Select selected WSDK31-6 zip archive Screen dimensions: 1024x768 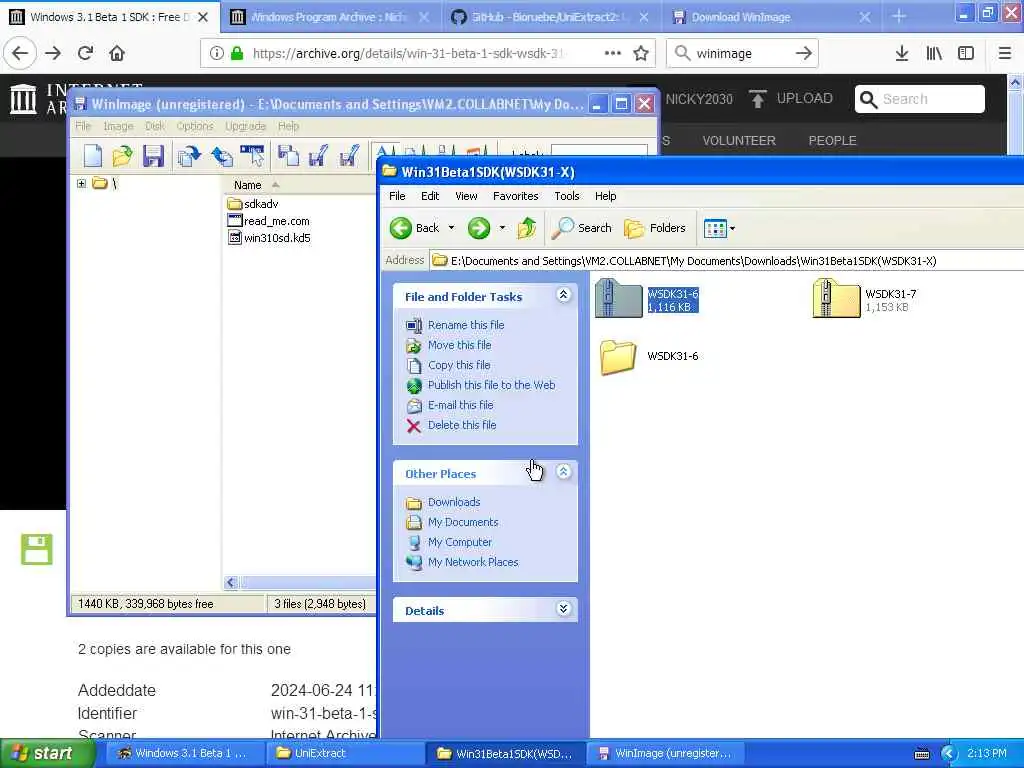pos(647,299)
